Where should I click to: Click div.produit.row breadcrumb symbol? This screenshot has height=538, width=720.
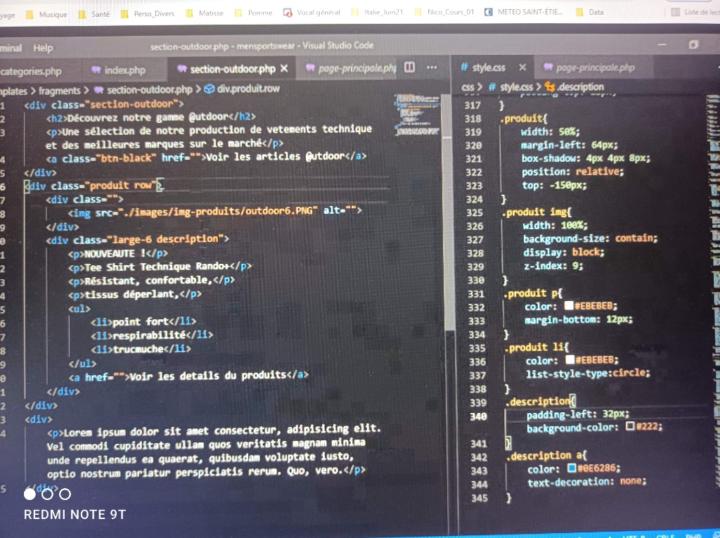[x=242, y=89]
